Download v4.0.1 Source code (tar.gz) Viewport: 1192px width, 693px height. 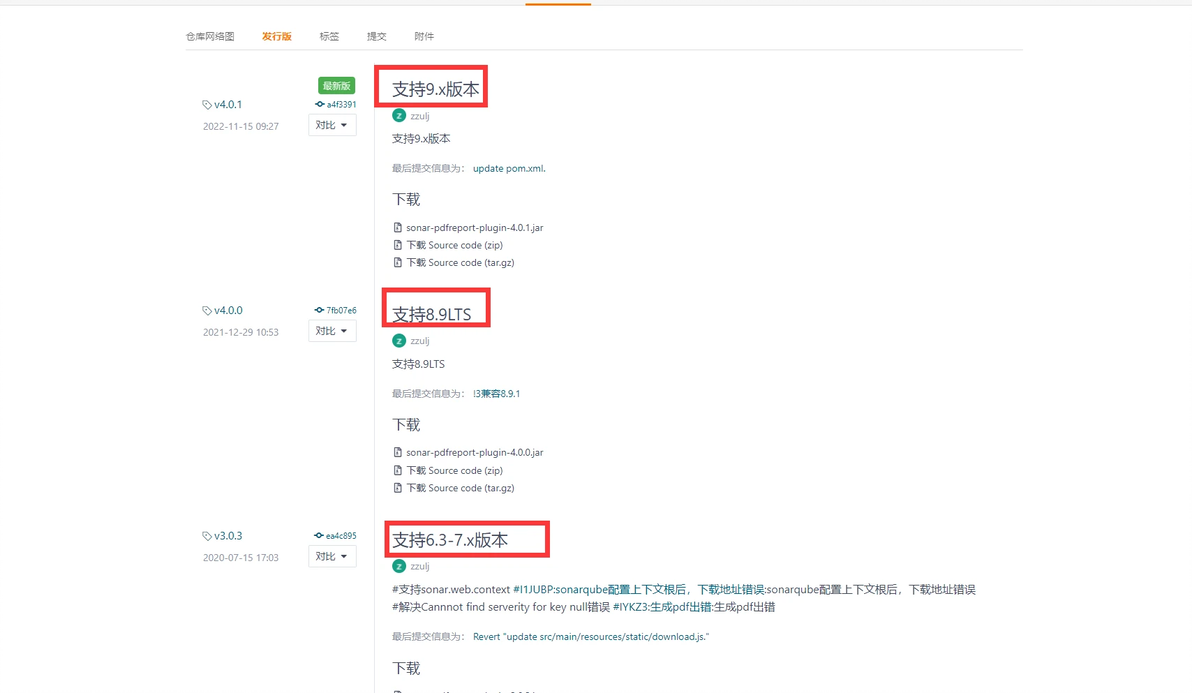tap(460, 263)
